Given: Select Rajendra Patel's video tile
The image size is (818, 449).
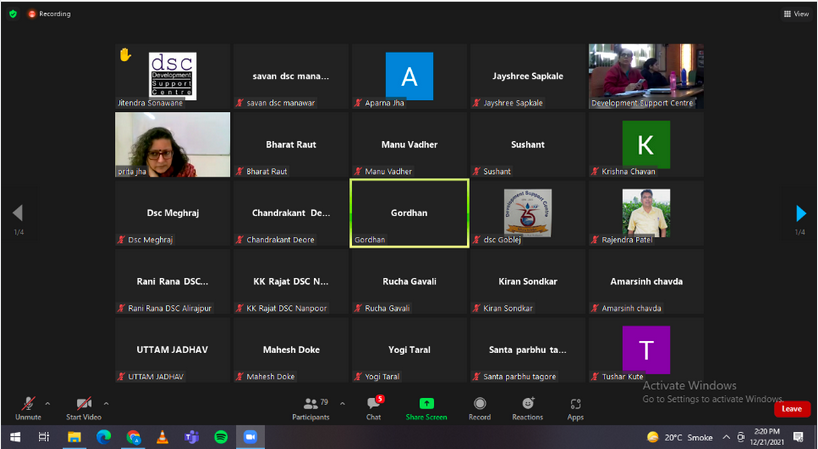Looking at the screenshot, I should point(645,213).
